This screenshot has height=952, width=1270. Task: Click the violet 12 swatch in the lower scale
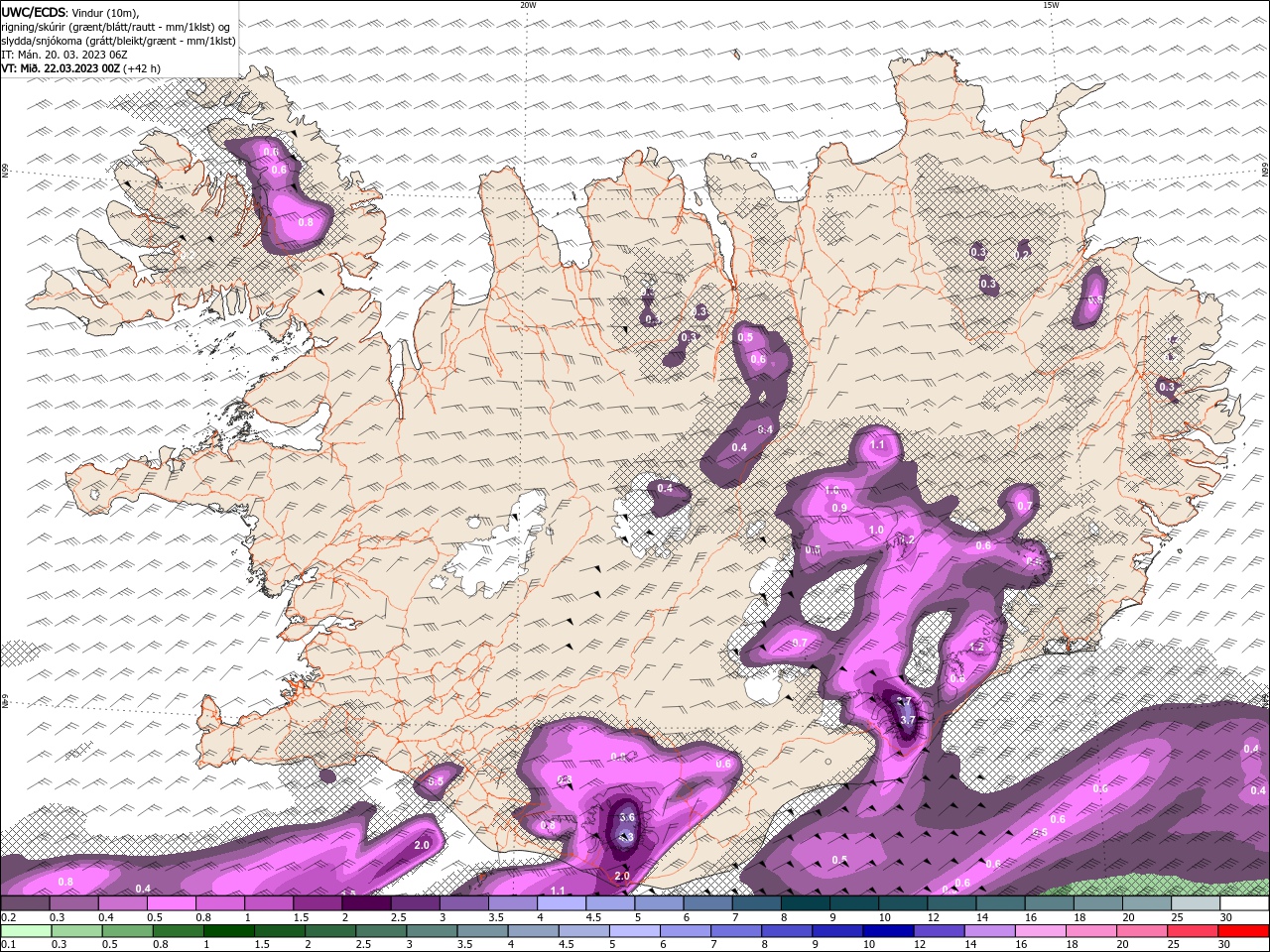click(938, 931)
